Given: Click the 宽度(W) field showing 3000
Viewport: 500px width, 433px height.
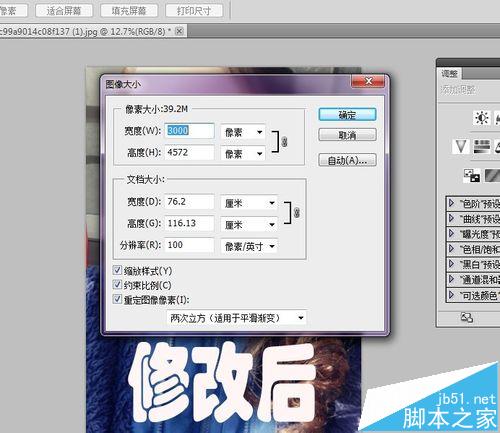Looking at the screenshot, I should (x=189, y=131).
